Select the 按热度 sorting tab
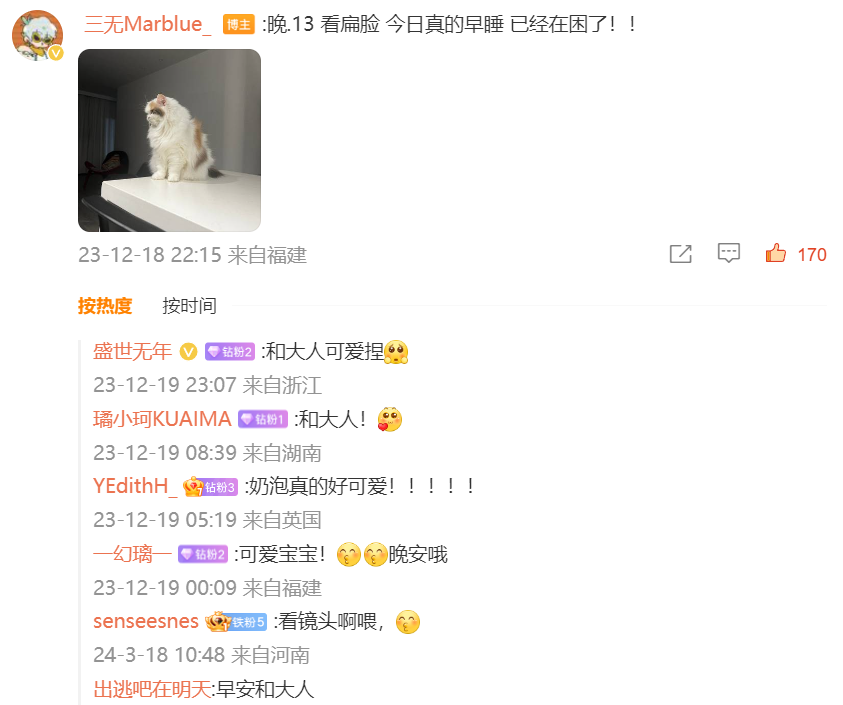 pyautogui.click(x=105, y=305)
